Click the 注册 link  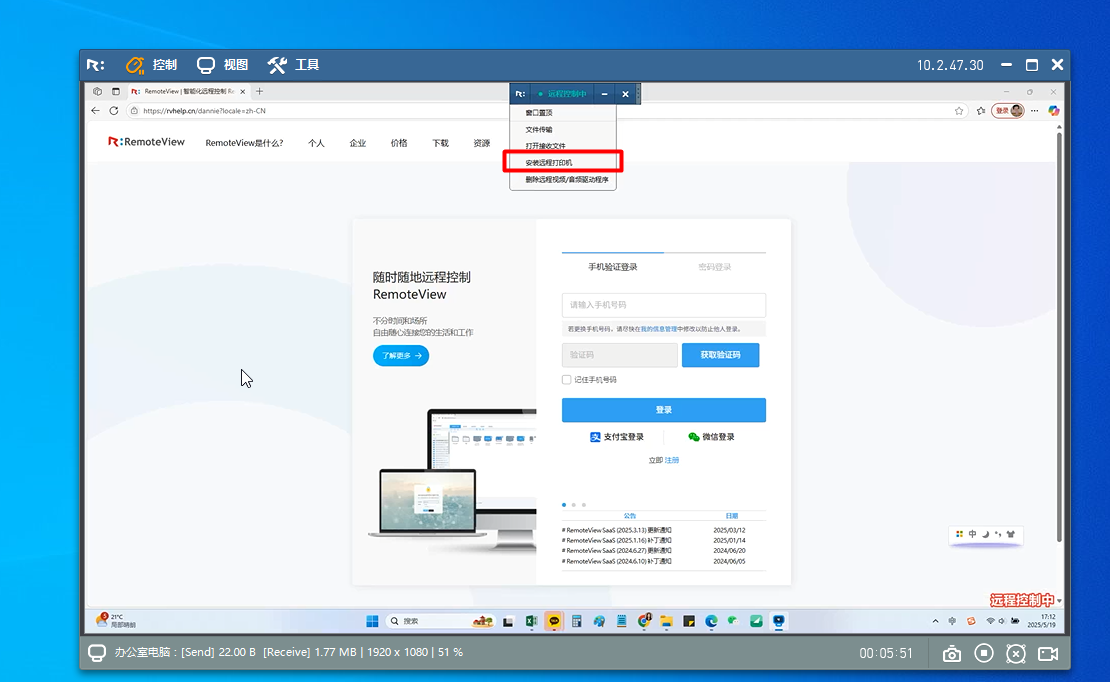(672, 460)
